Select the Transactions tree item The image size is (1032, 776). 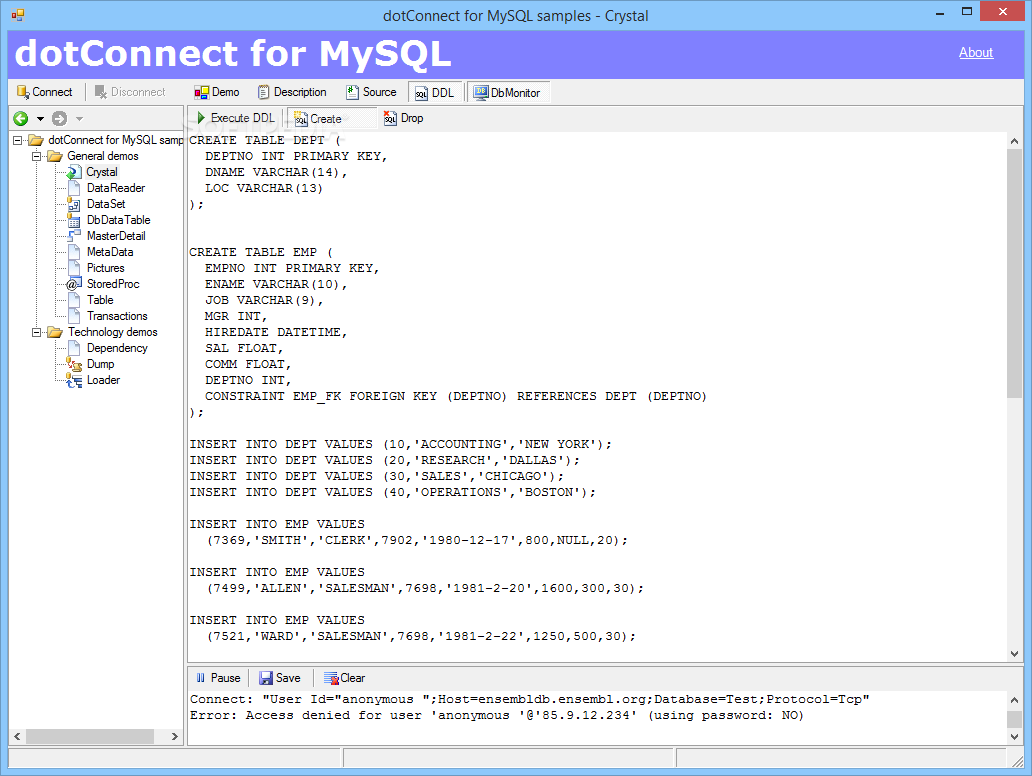(x=117, y=317)
